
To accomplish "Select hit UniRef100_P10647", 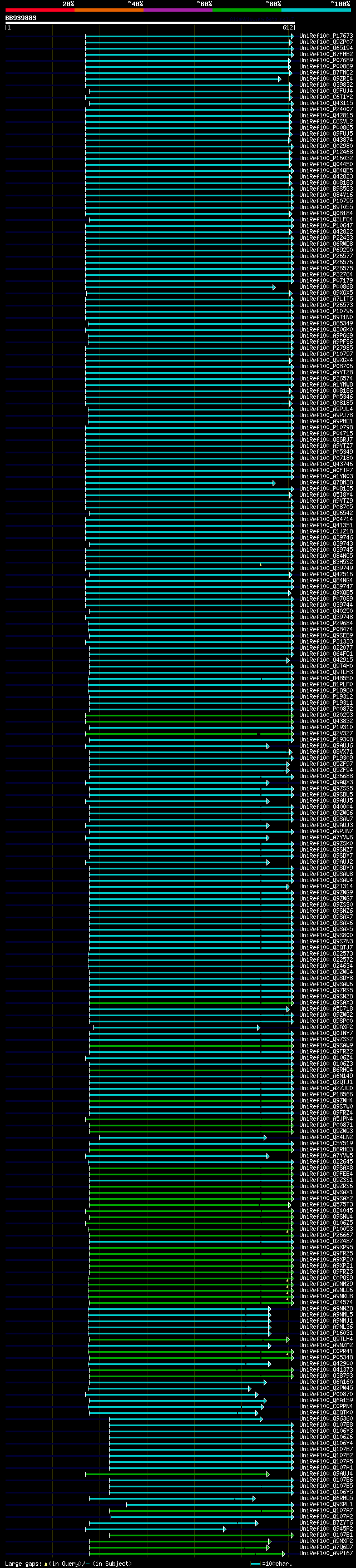I will pos(325,225).
